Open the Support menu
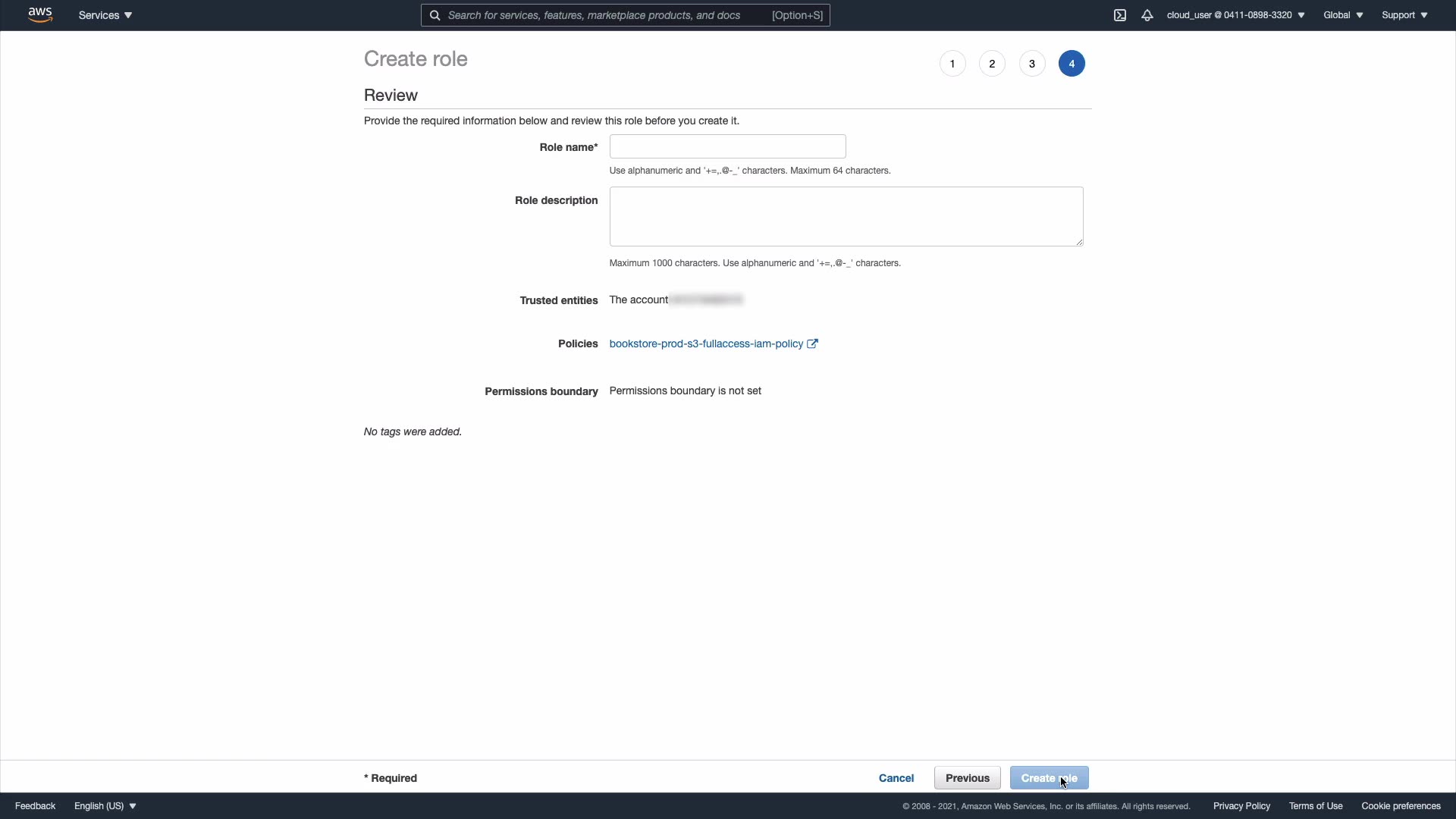 [x=1404, y=15]
